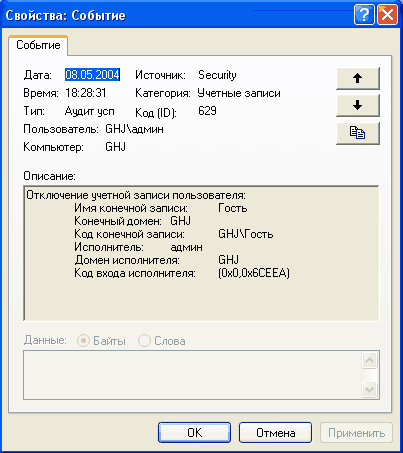Click the Отмена button
Image resolution: width=403 pixels, height=453 pixels.
click(x=275, y=433)
